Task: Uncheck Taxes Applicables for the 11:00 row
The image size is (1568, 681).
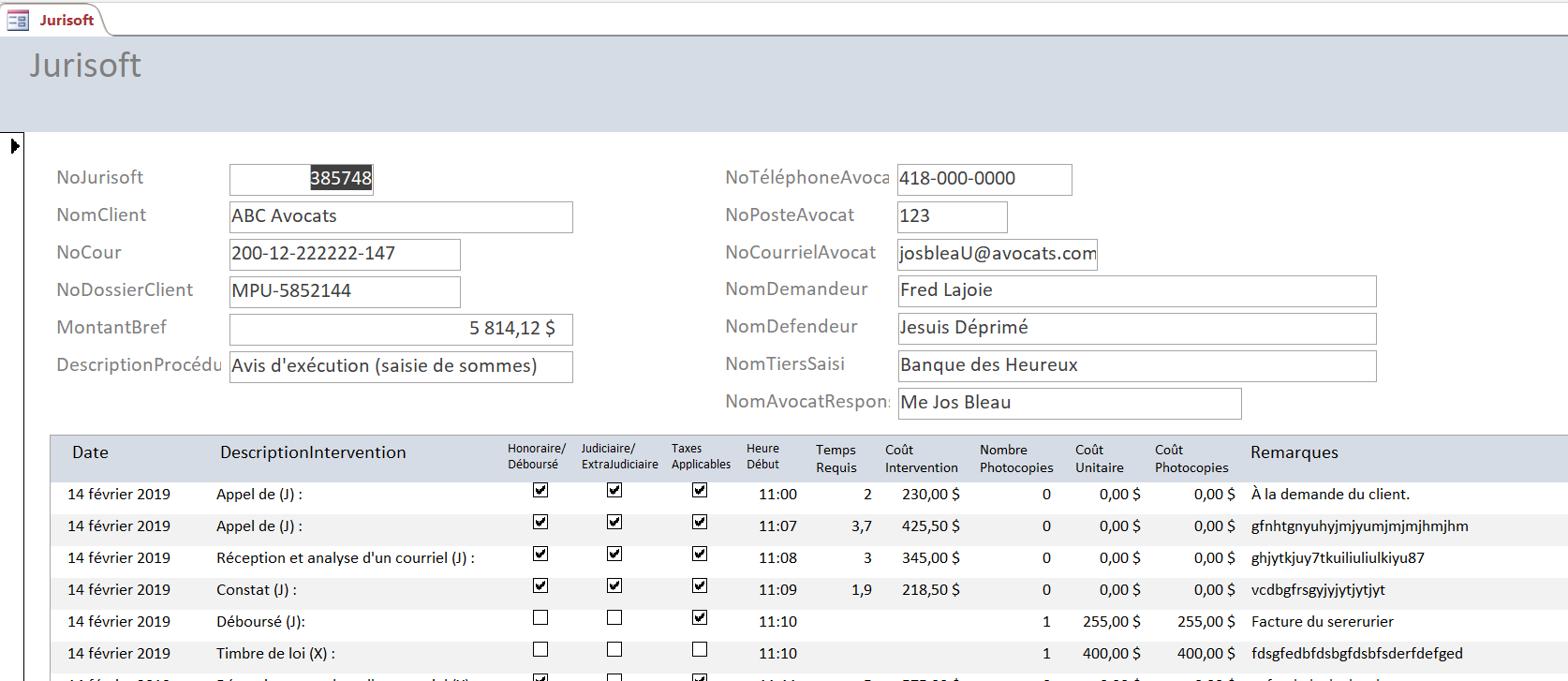Action: (x=700, y=490)
